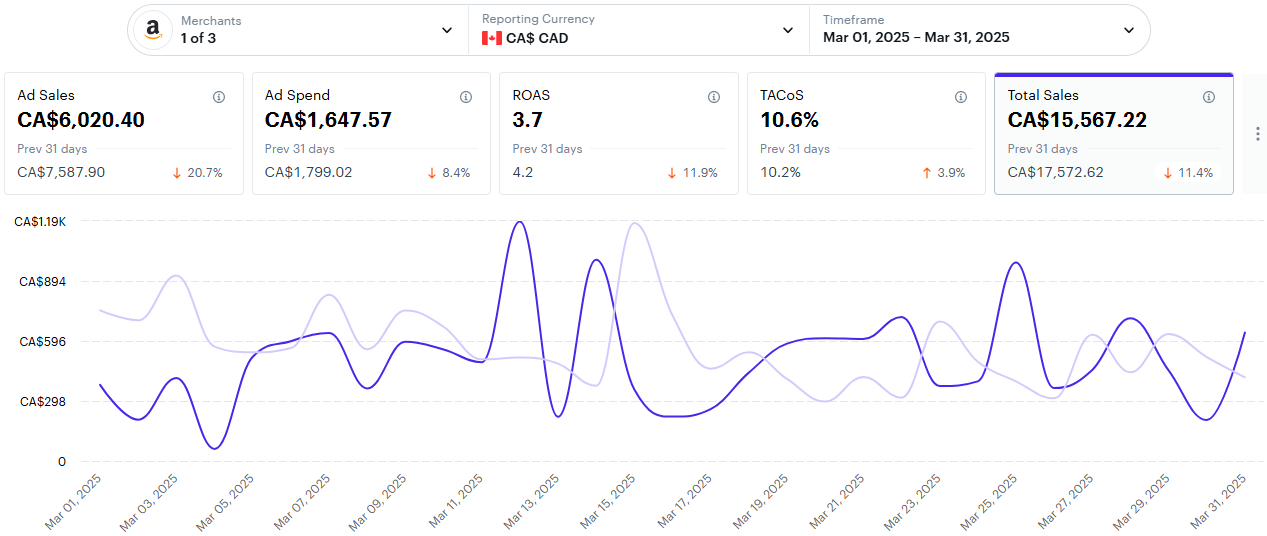Image resolution: width=1267 pixels, height=536 pixels.
Task: Switch chart to the ROAS metric card
Action: 619,133
